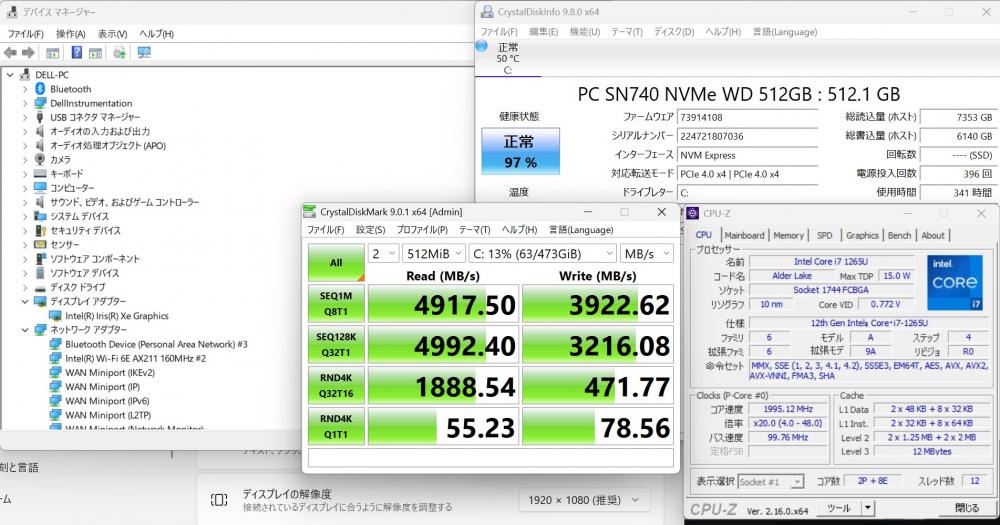Run the SEQ1M Q8T1 test button
This screenshot has width=1000, height=525.
(x=336, y=304)
